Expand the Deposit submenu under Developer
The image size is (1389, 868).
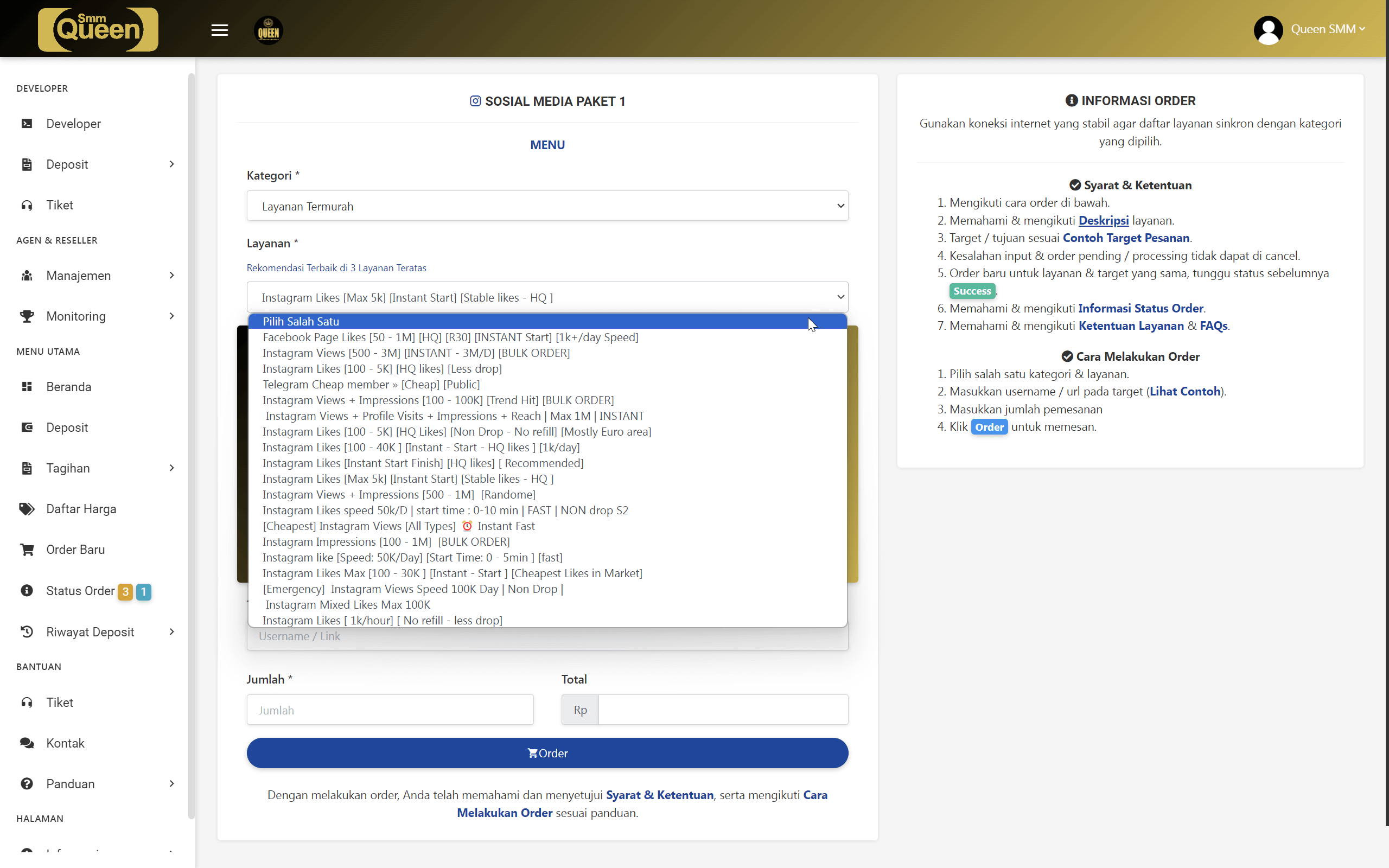(171, 164)
